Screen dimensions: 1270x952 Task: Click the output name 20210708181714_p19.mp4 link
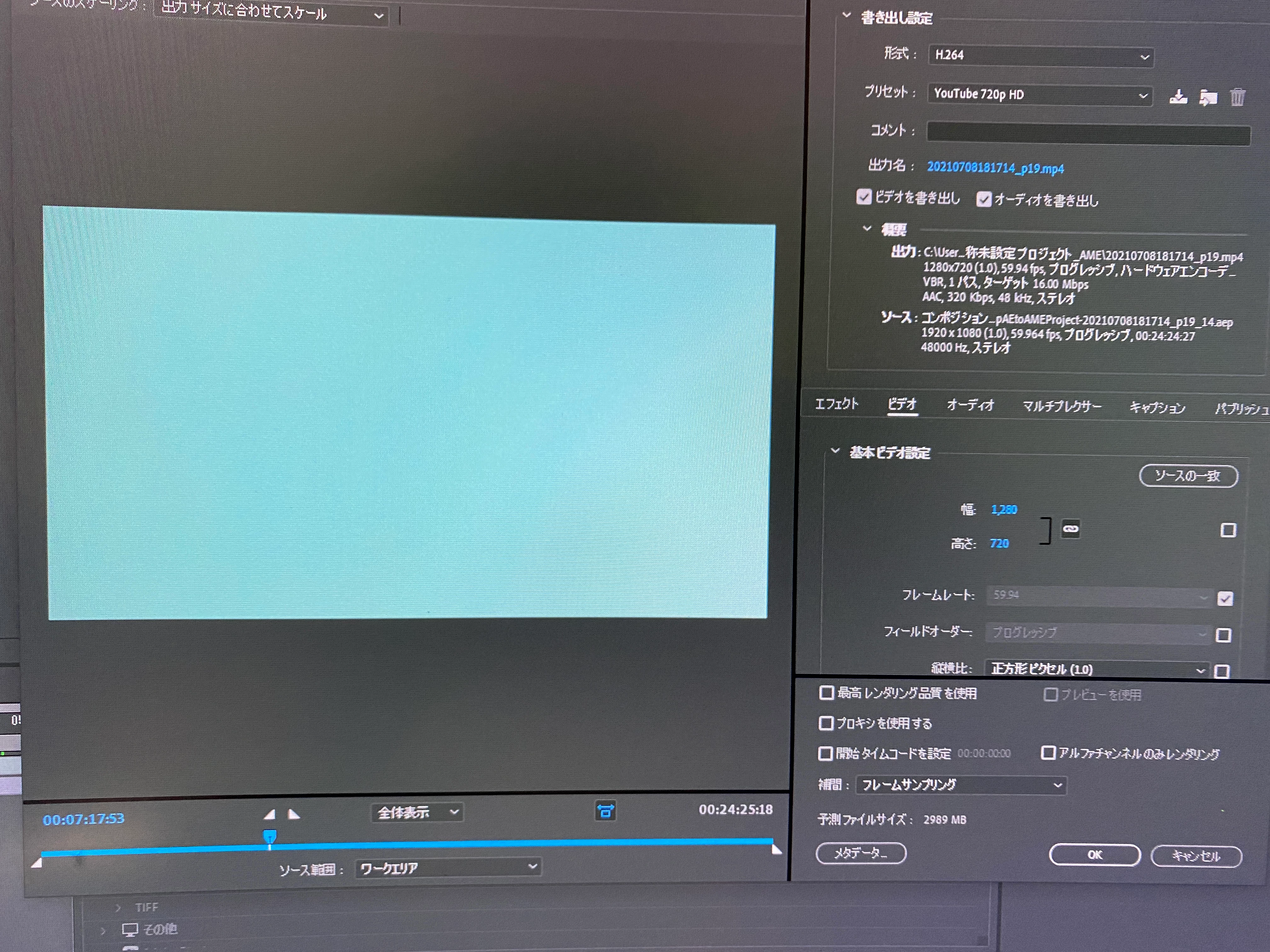coord(995,167)
